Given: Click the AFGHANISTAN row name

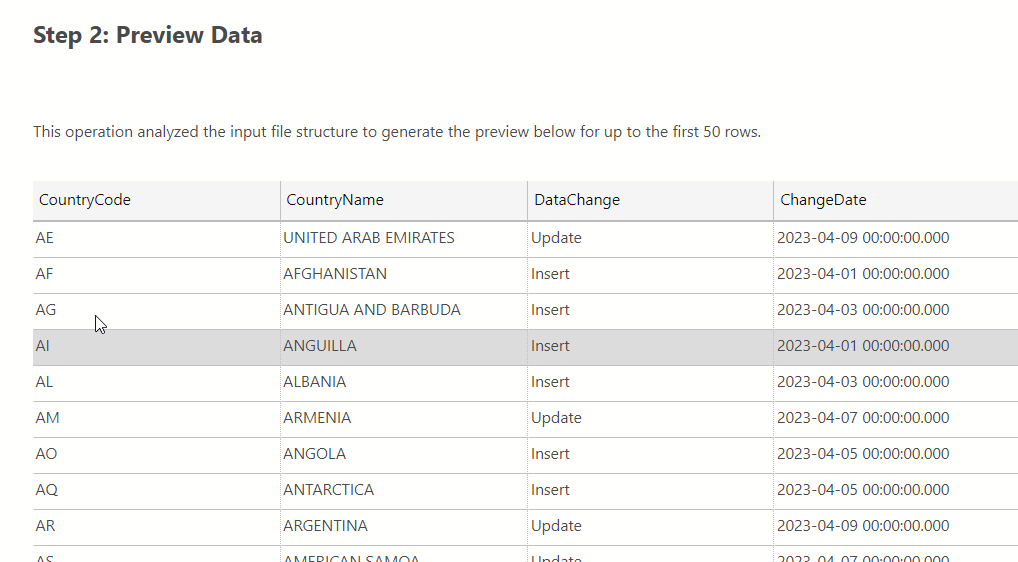Looking at the screenshot, I should pos(335,274).
